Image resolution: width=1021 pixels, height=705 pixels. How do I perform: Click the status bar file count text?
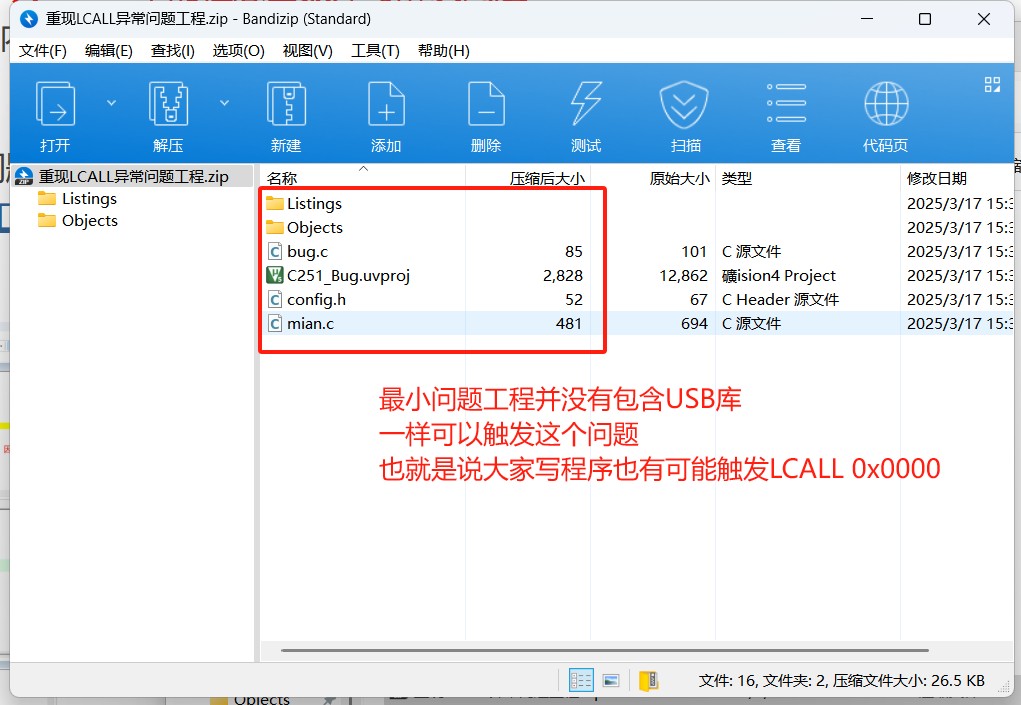(841, 681)
